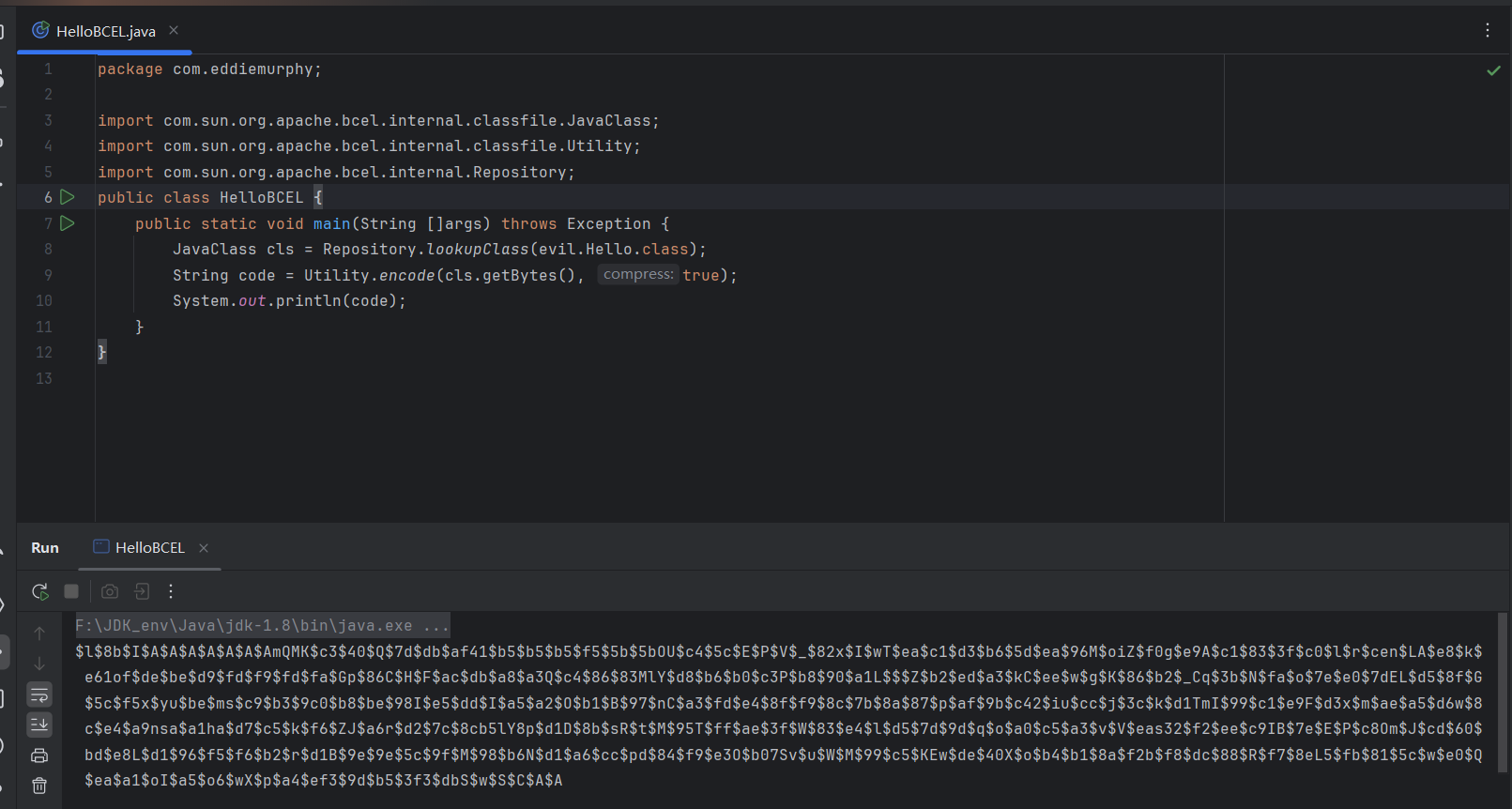Click the 'main' method name
The width and height of the screenshot is (1512, 809).
[331, 224]
